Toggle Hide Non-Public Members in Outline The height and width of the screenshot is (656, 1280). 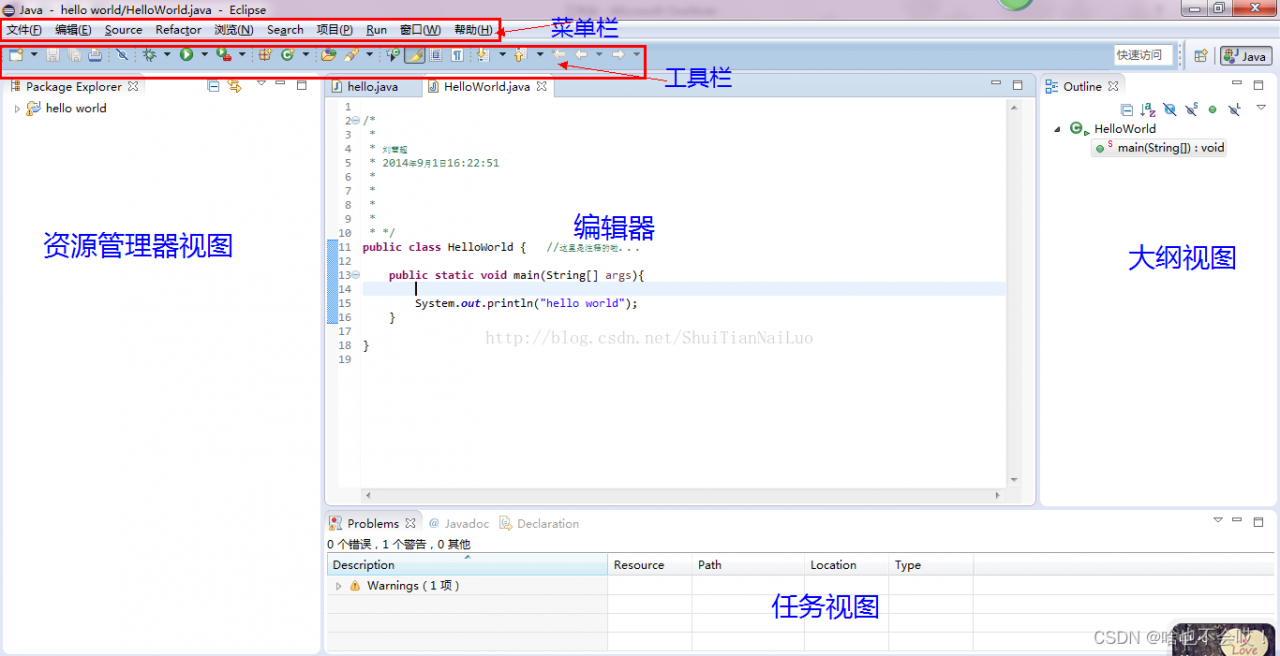click(x=1212, y=110)
